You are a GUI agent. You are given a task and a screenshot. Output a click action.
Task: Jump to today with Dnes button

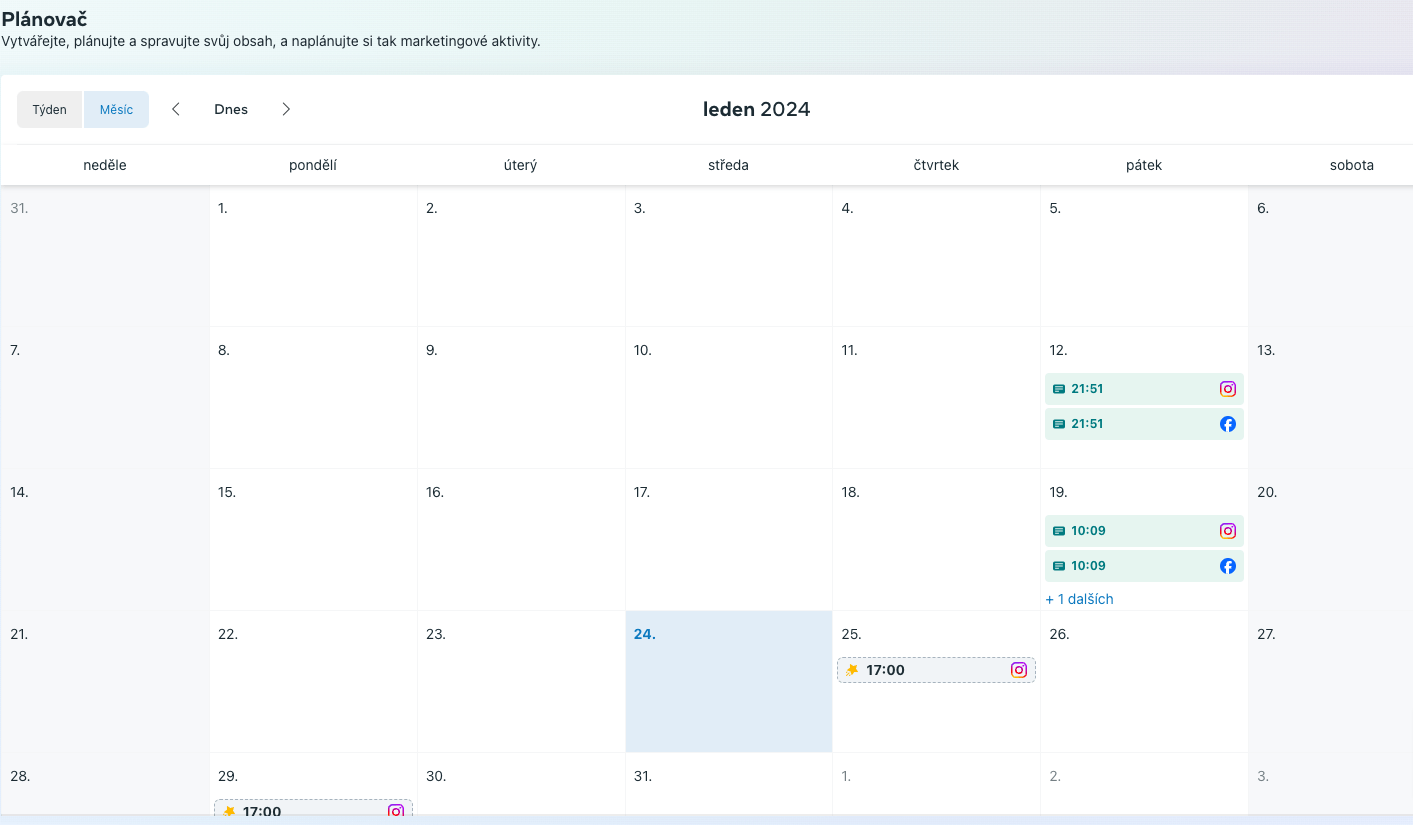(231, 110)
